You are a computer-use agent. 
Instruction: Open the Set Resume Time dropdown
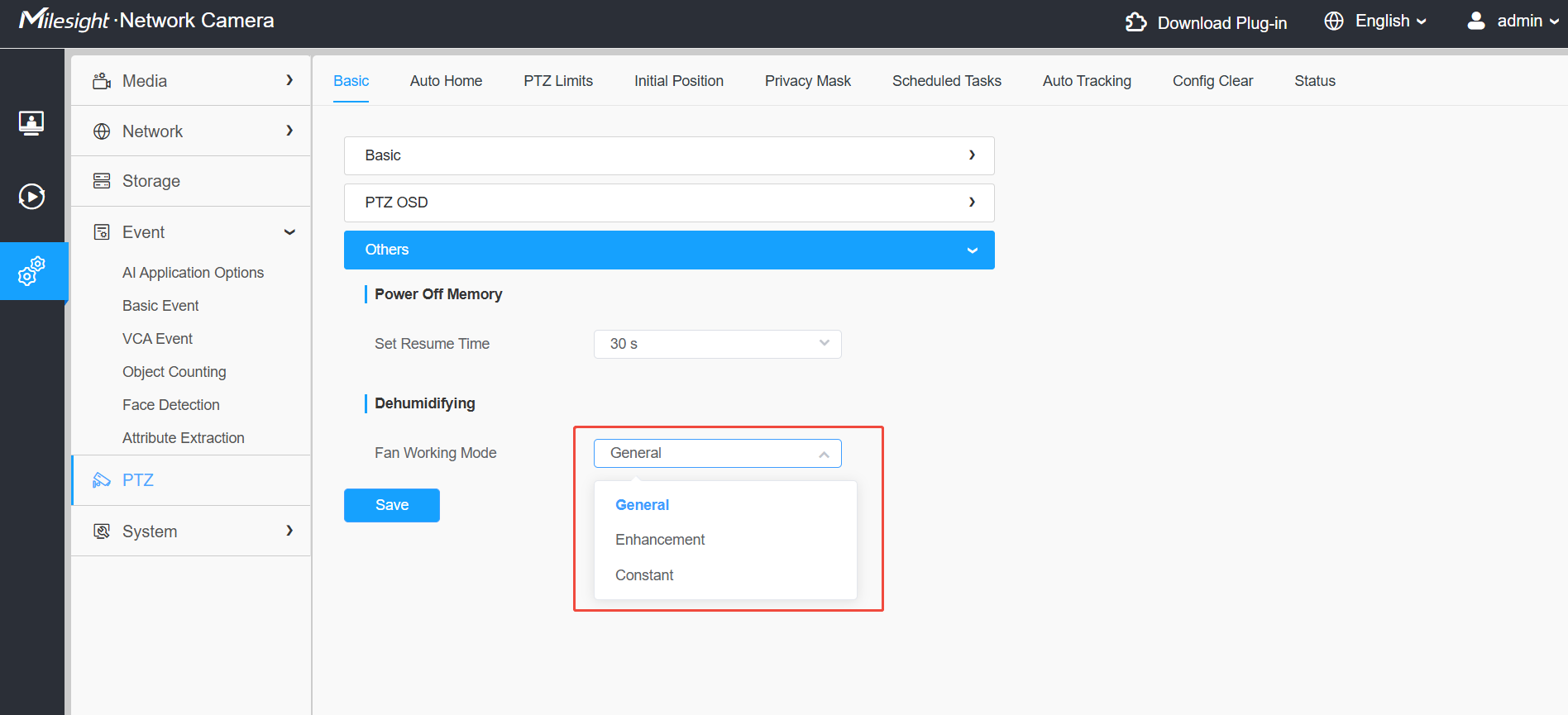coord(718,344)
